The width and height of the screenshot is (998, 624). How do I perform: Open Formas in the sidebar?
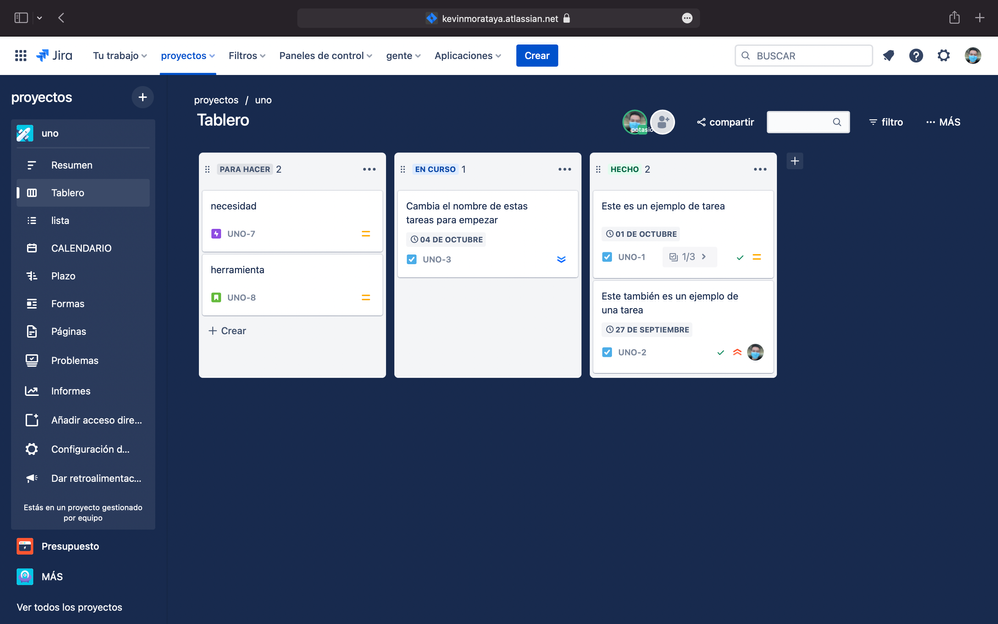(x=83, y=304)
